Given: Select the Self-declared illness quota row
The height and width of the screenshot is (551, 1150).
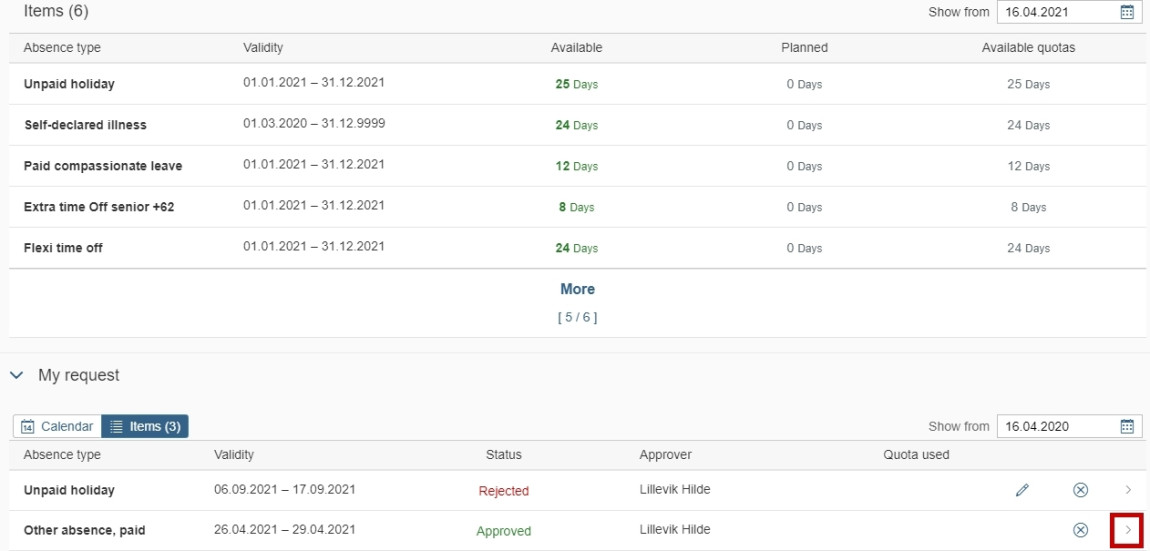Looking at the screenshot, I should 577,125.
